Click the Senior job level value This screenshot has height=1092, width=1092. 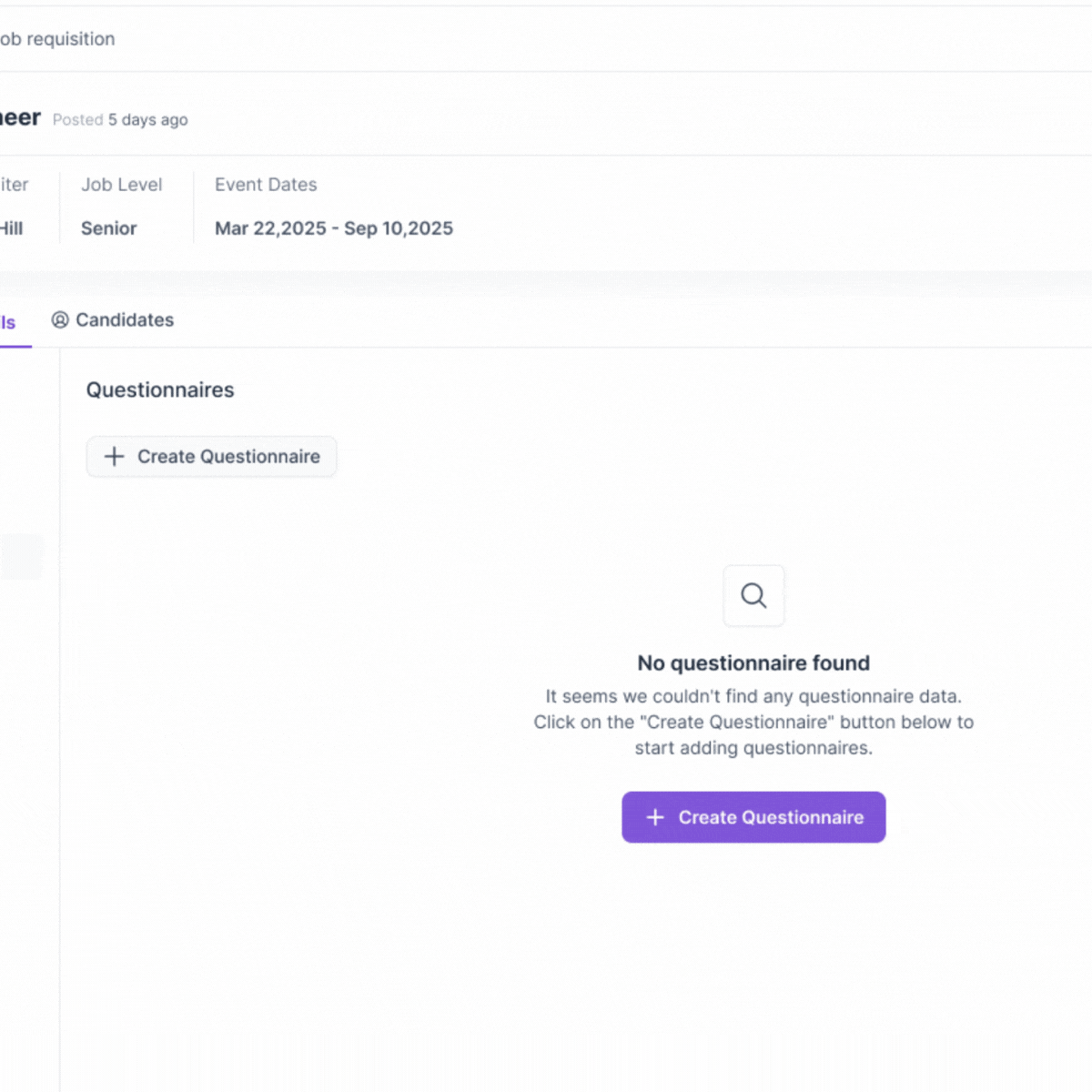point(108,228)
